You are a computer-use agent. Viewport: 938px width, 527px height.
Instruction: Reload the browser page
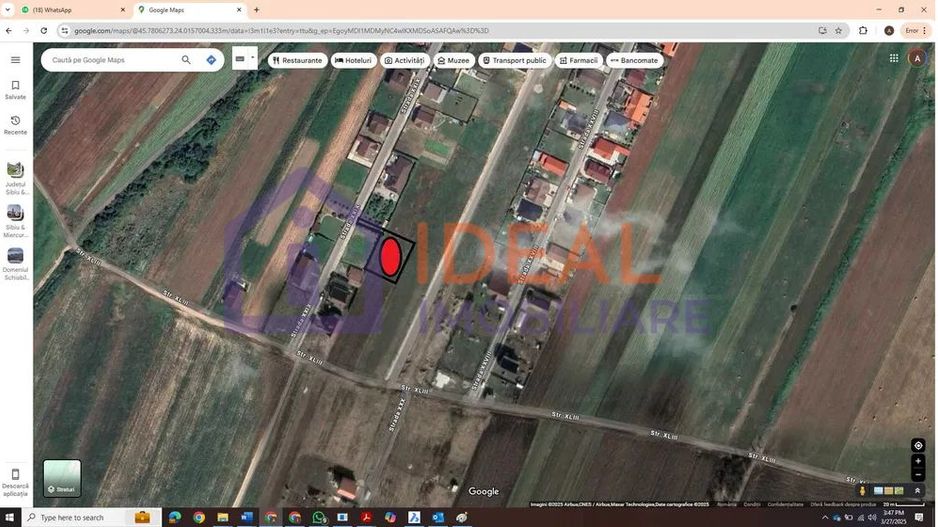(x=44, y=31)
